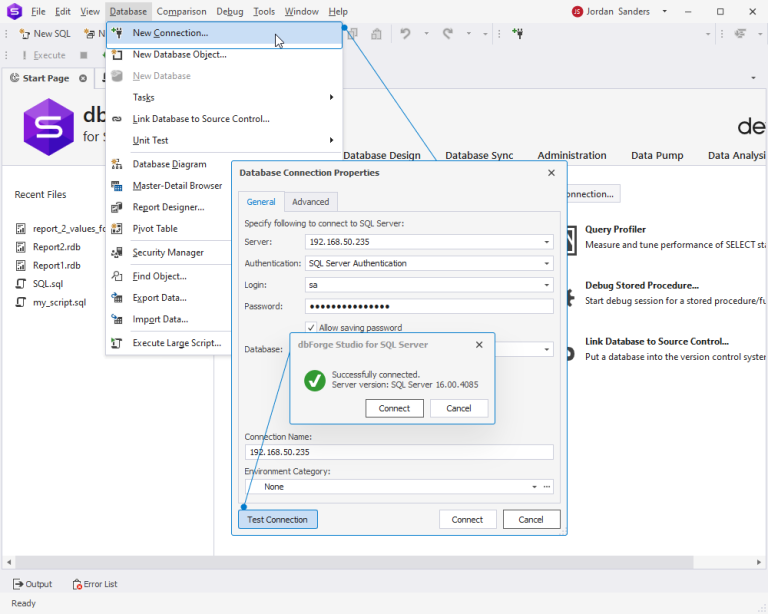Open Environment Category dropdown arrow
The height and width of the screenshot is (614, 768).
[x=534, y=487]
